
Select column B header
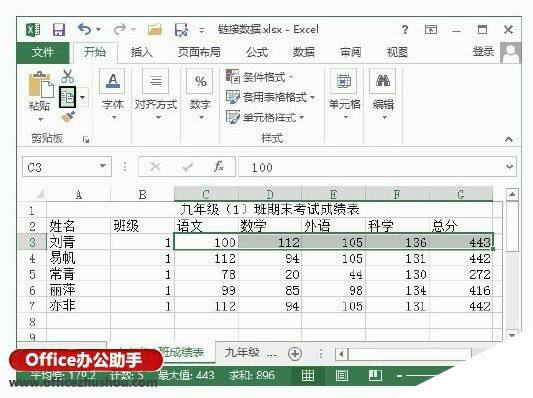click(x=142, y=194)
